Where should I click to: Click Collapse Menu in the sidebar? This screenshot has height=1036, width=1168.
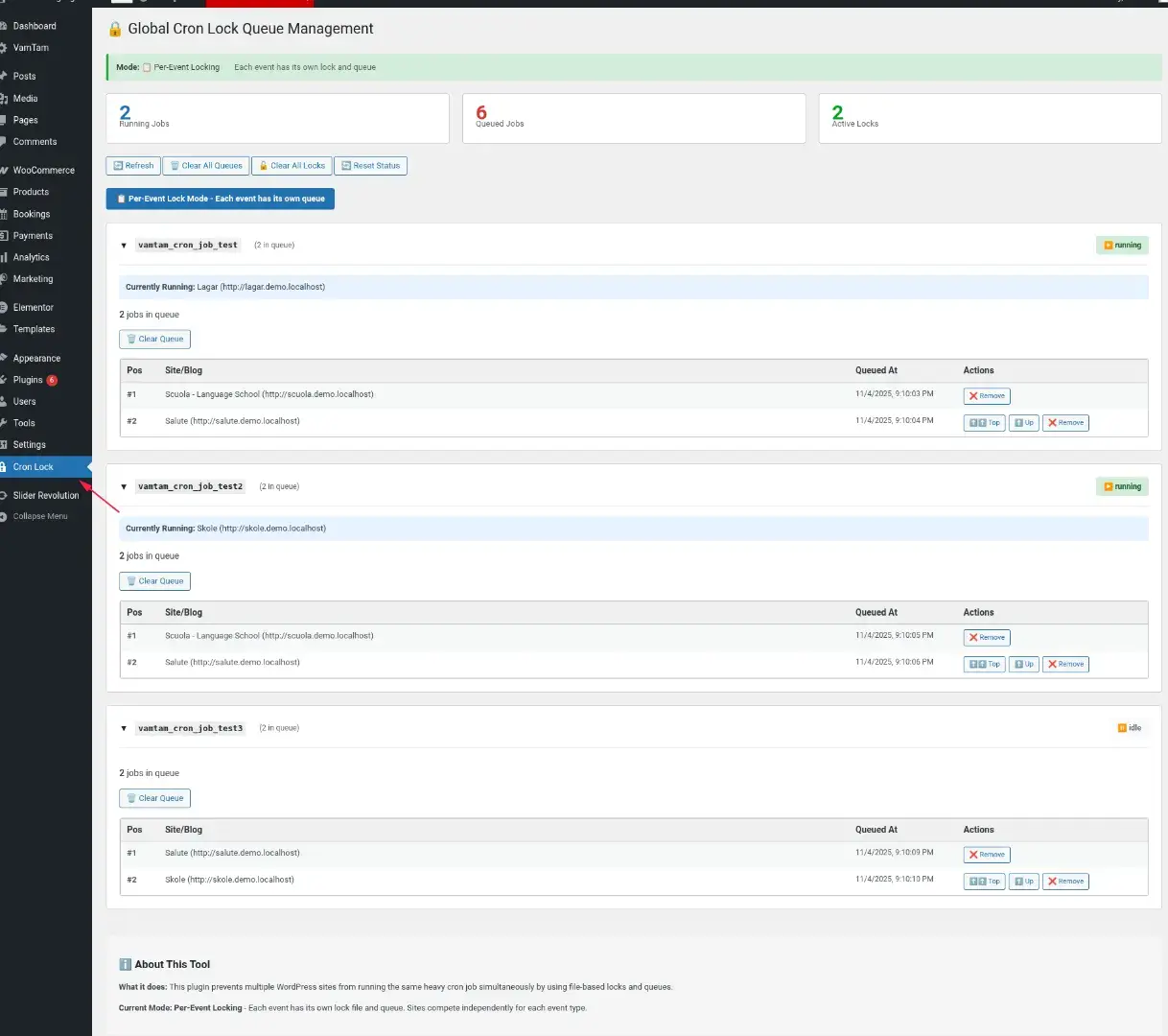pos(39,516)
